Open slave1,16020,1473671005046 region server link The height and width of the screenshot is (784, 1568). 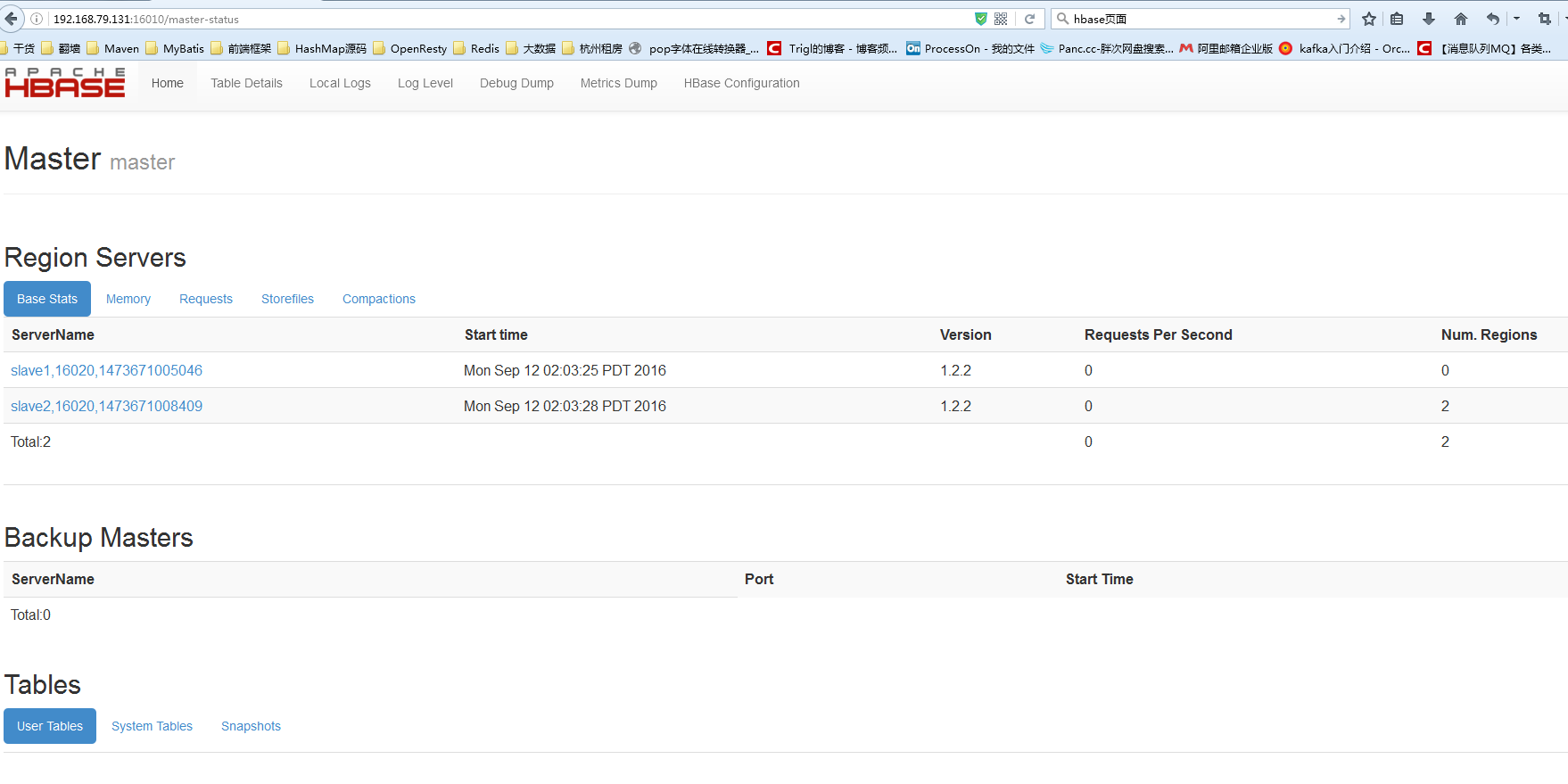(x=106, y=370)
